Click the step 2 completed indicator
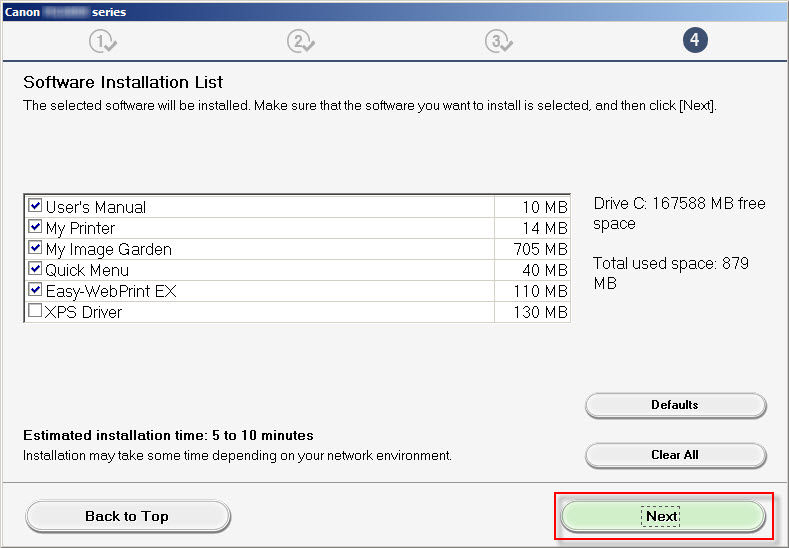 click(x=299, y=41)
